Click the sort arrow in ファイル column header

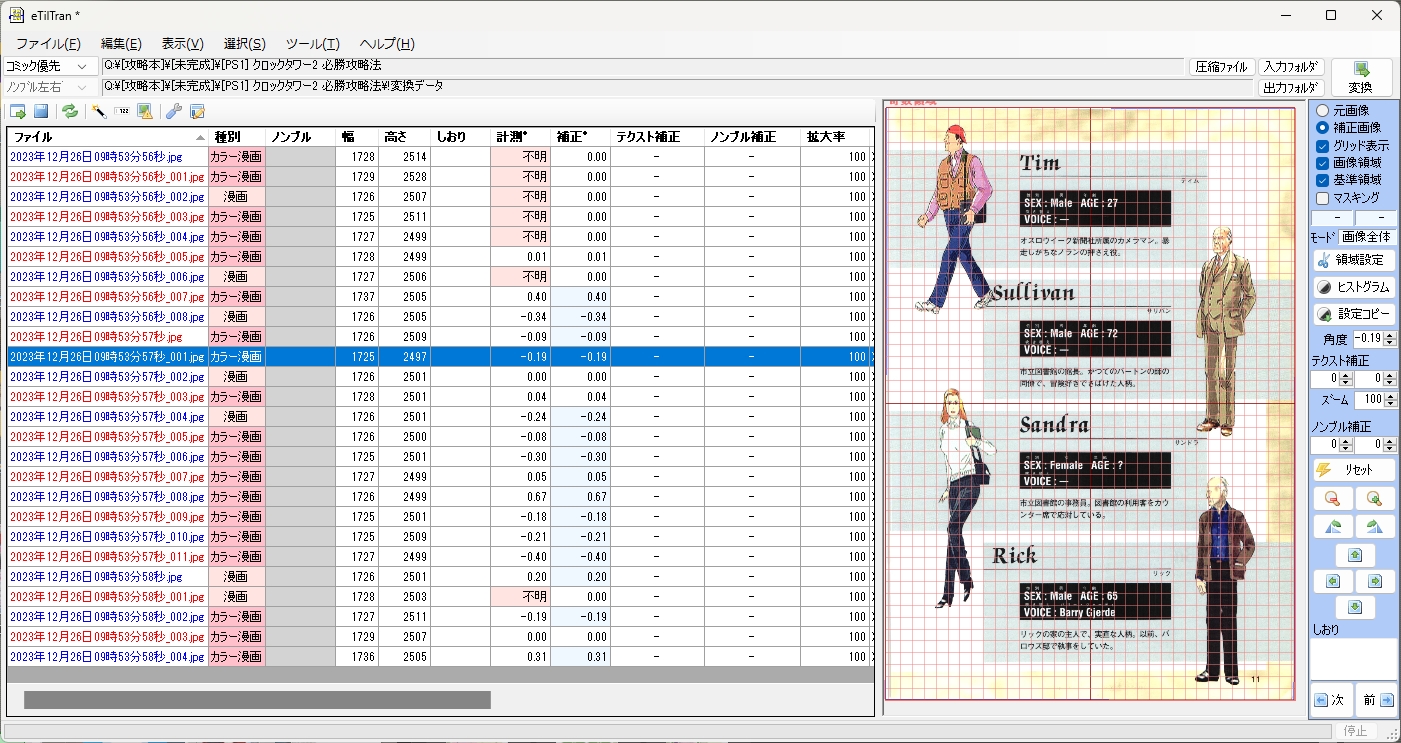(199, 137)
